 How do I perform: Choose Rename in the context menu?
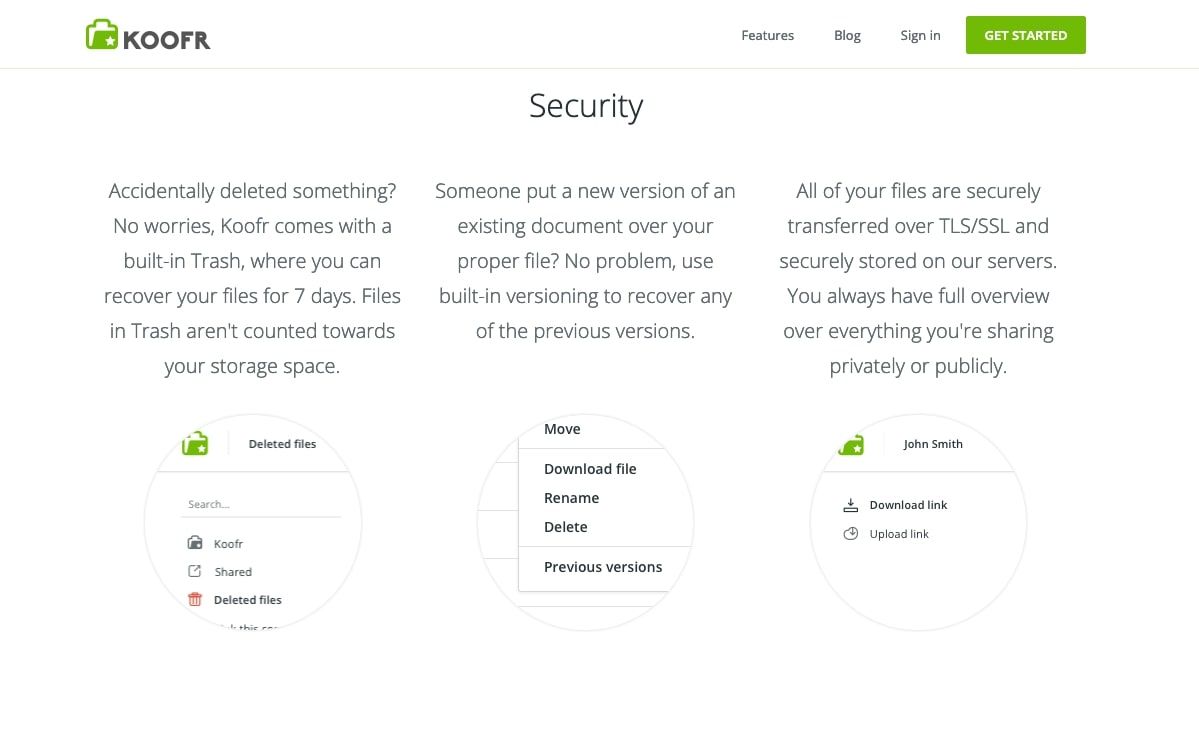(571, 498)
